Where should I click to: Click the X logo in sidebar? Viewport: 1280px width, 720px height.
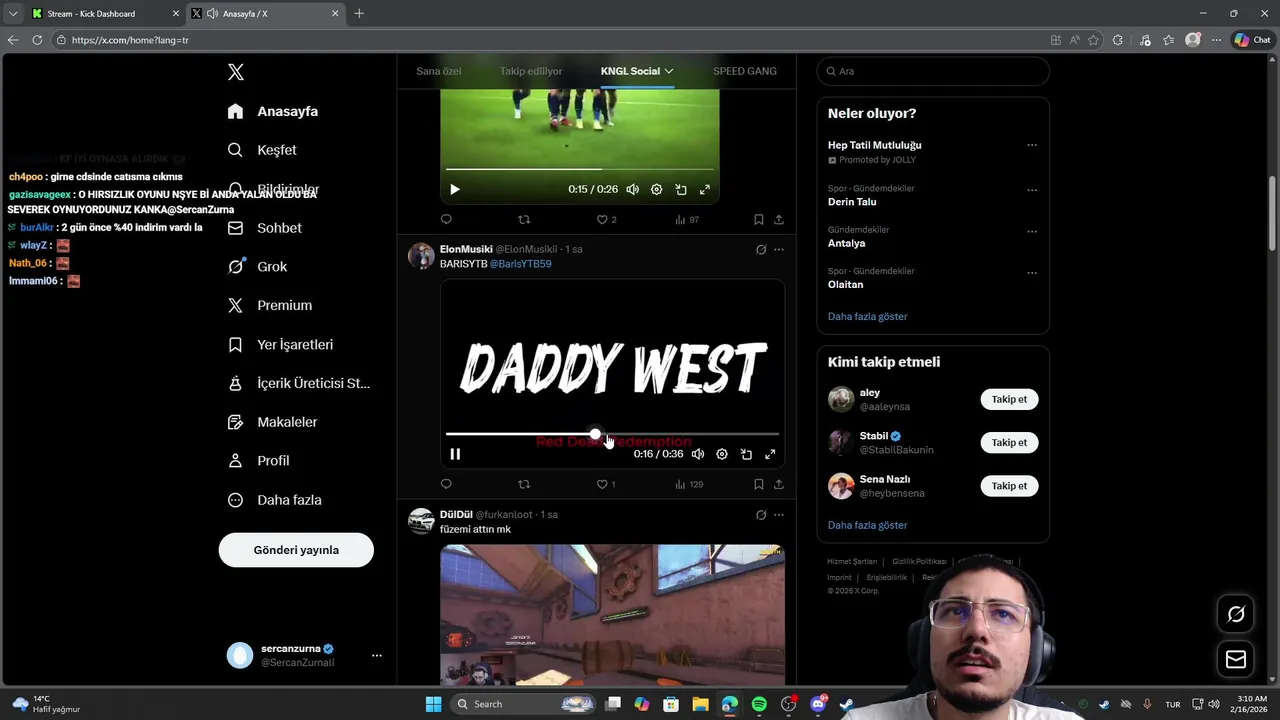235,72
